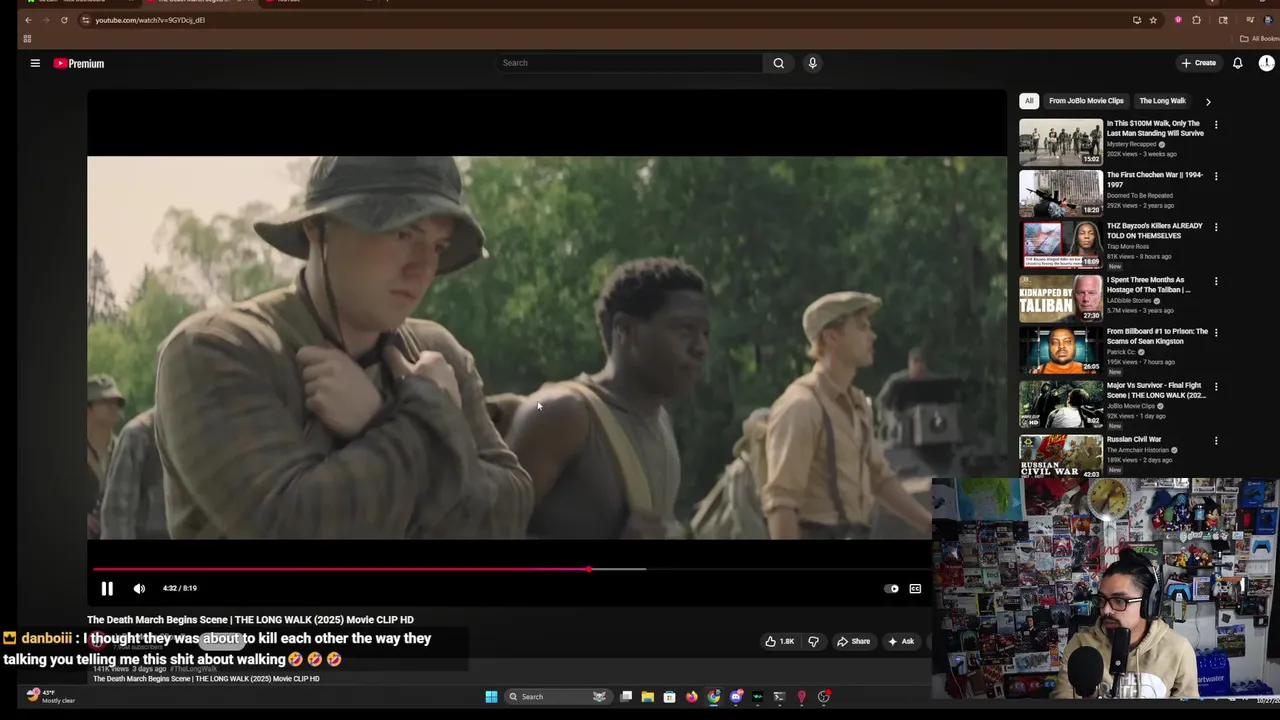Open options for Hostage Of The Taliban video

click(1216, 281)
